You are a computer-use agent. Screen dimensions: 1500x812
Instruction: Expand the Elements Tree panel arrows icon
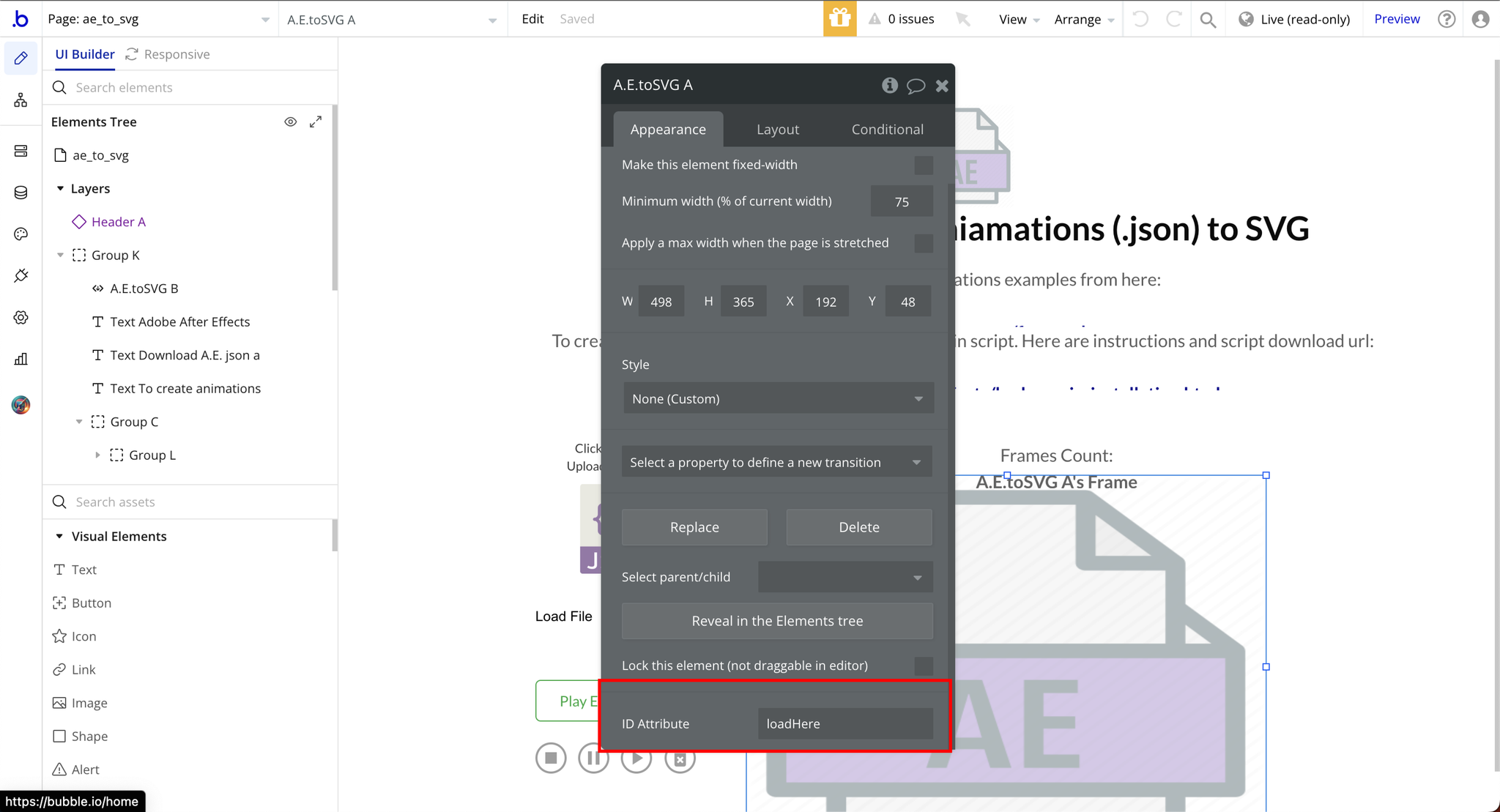pos(316,122)
